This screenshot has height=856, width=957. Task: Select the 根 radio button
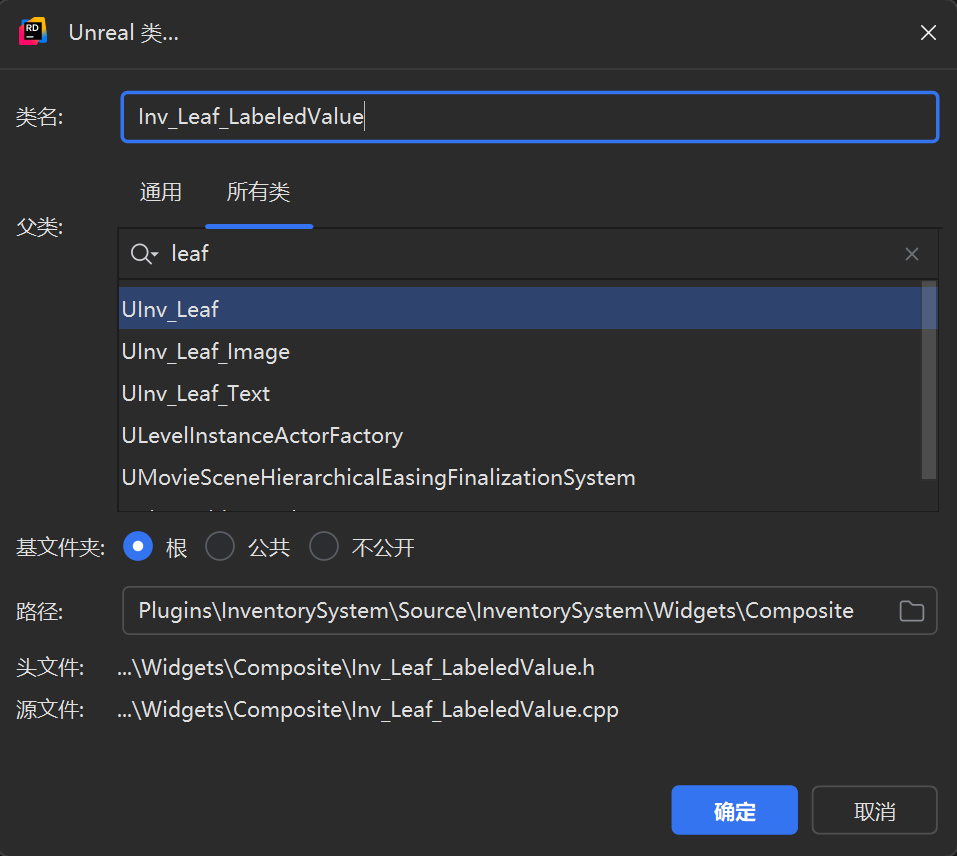[138, 547]
